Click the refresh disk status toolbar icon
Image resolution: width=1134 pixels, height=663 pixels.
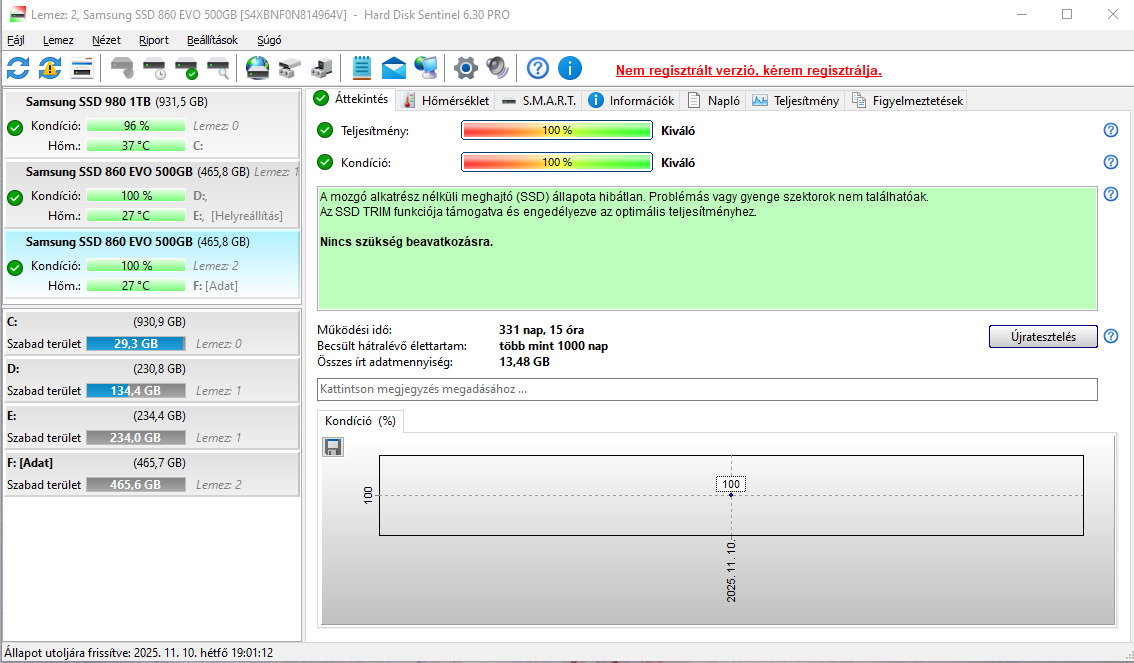(18, 69)
